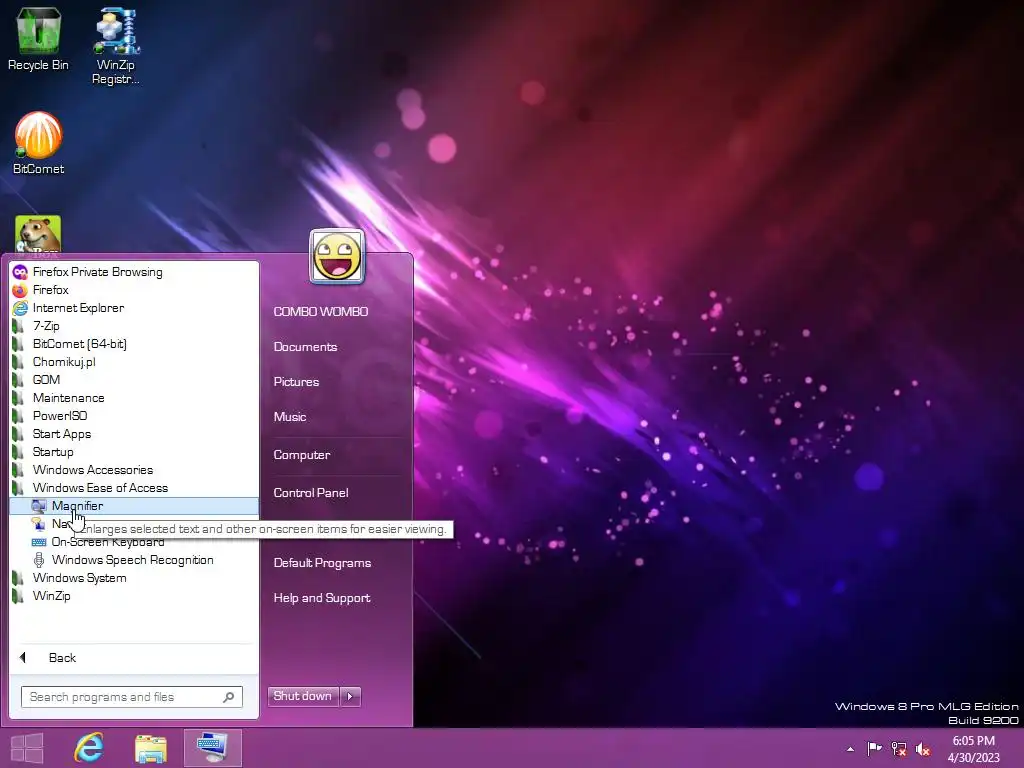
Task: Open the shut down options arrow
Action: coord(351,696)
